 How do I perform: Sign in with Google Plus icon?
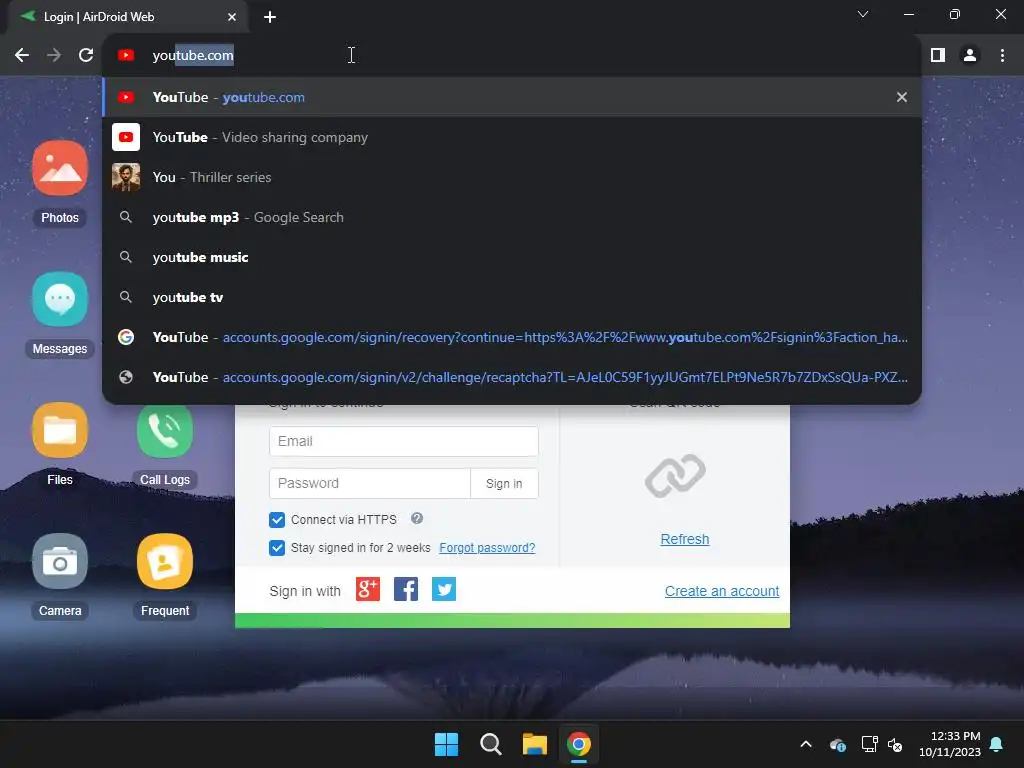tap(368, 589)
